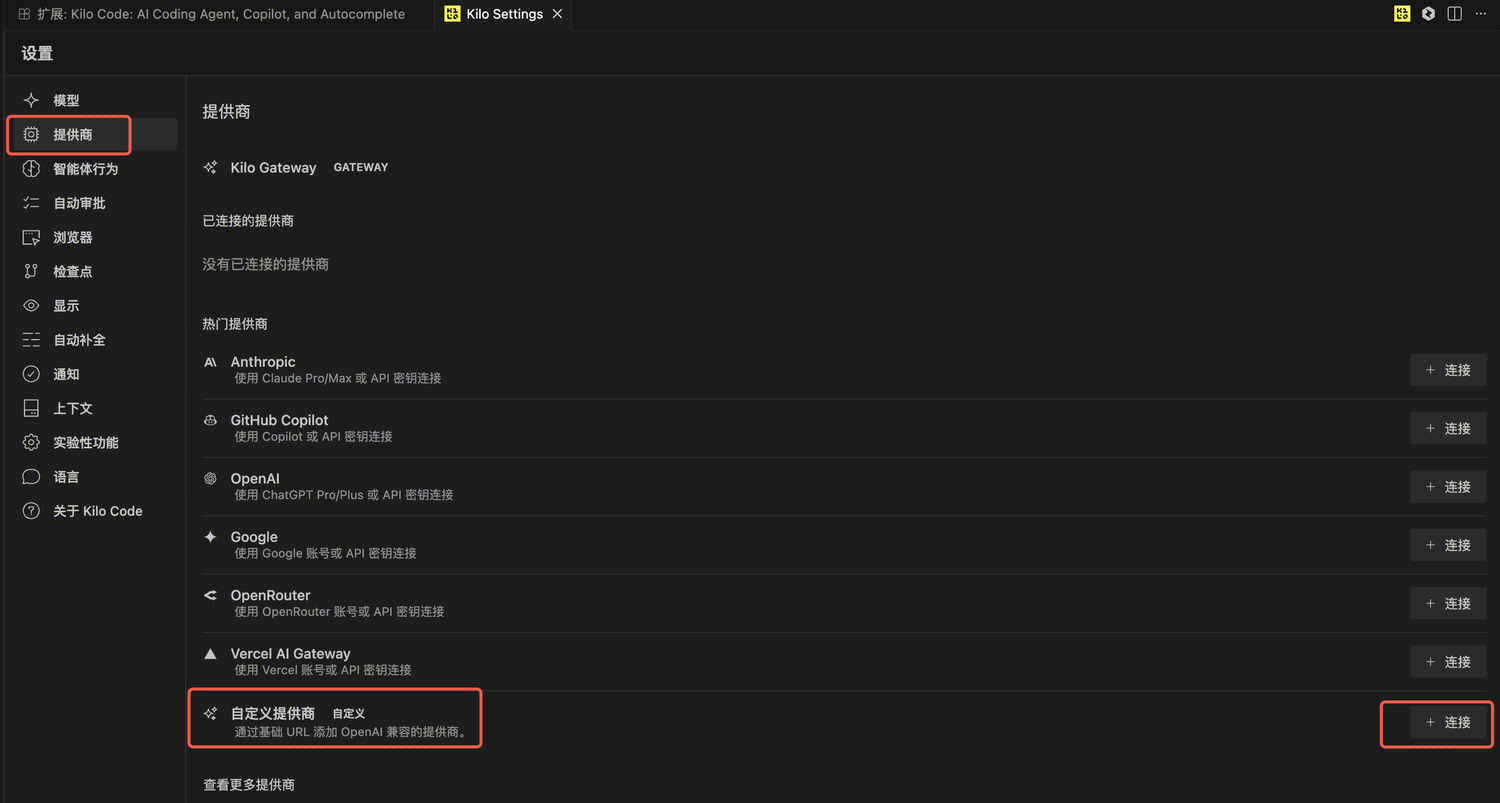Image resolution: width=1500 pixels, height=803 pixels.
Task: Click 连接 for 自定义提供商
Action: (x=1448, y=722)
